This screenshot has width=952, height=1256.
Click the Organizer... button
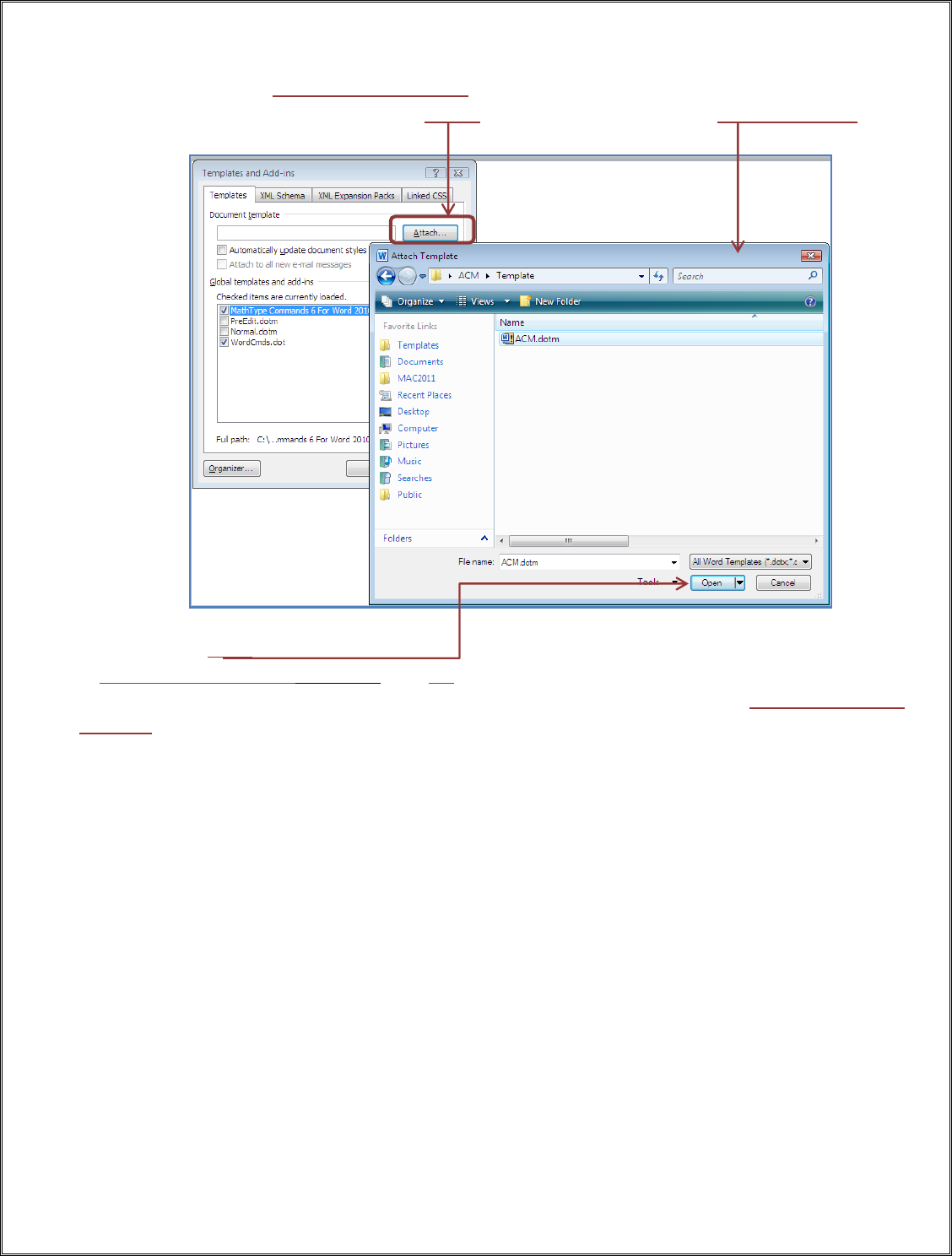coord(232,468)
